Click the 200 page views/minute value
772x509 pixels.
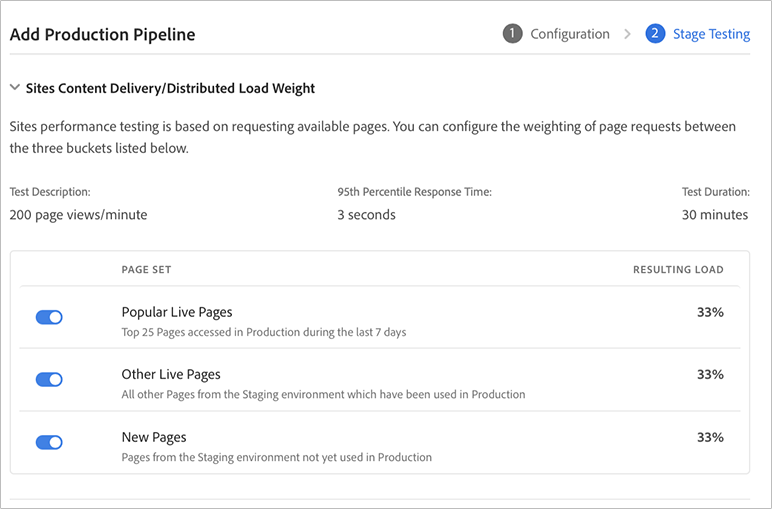click(x=78, y=215)
